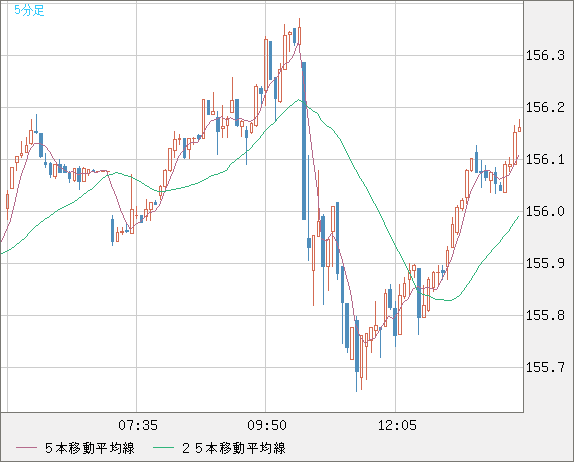The height and width of the screenshot is (462, 574).
Task: Click the 156.2 price axis label
Action: coord(545,108)
